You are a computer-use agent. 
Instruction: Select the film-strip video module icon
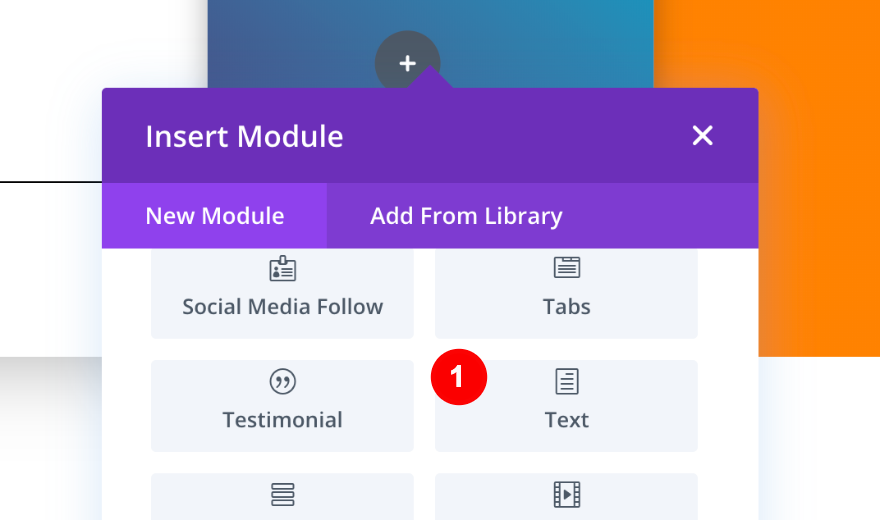point(567,494)
